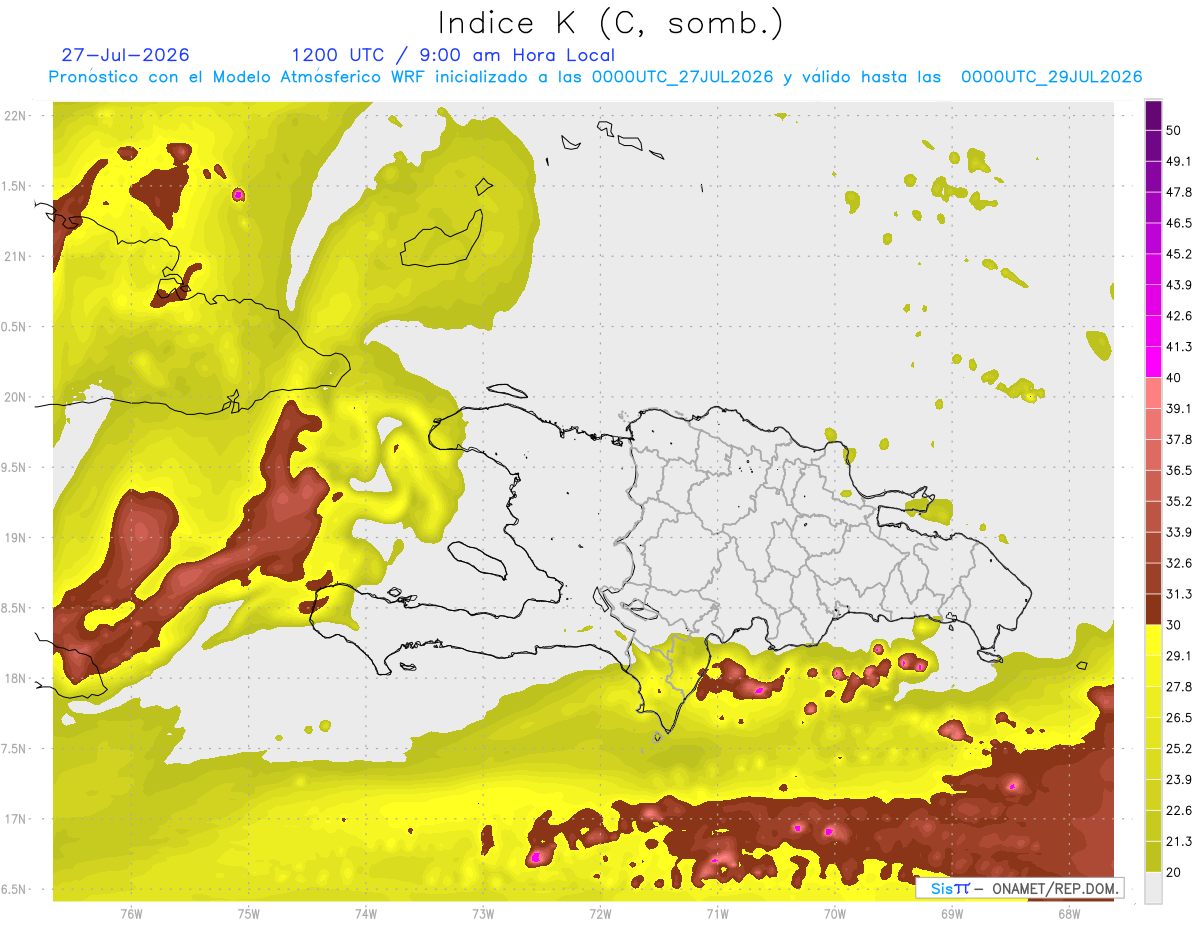Click the '70W' longitude label
Viewport: 1200px width, 927px height.
click(x=834, y=913)
